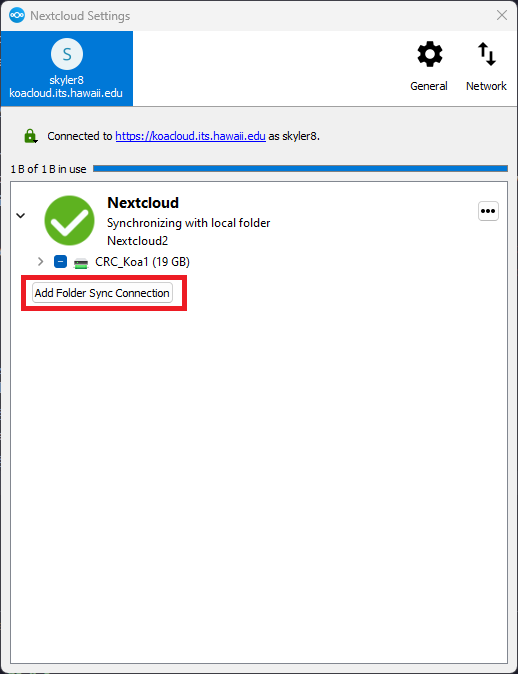Click the green lock connection icon
The width and height of the screenshot is (518, 674).
31,136
